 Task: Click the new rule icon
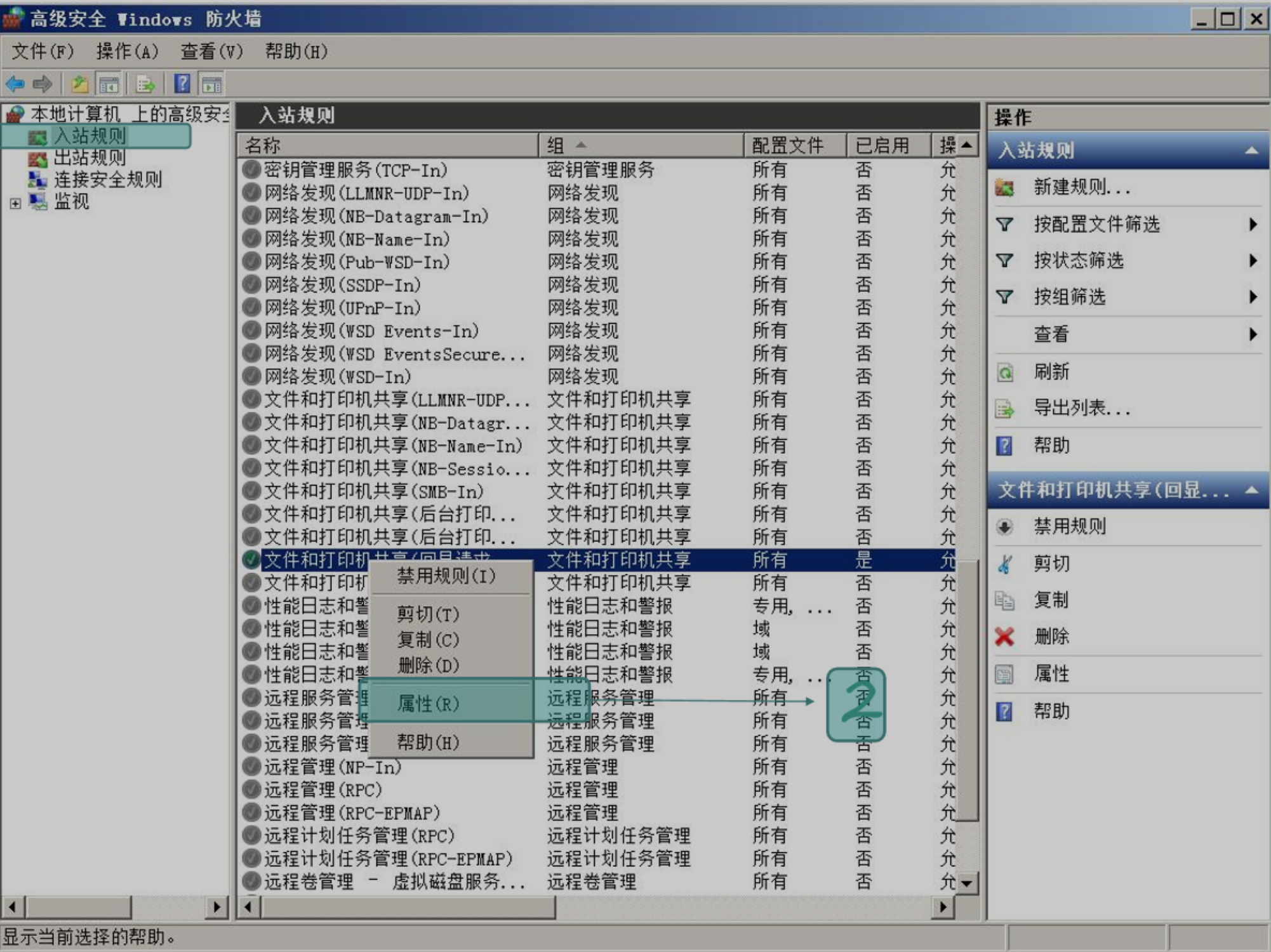click(1004, 187)
